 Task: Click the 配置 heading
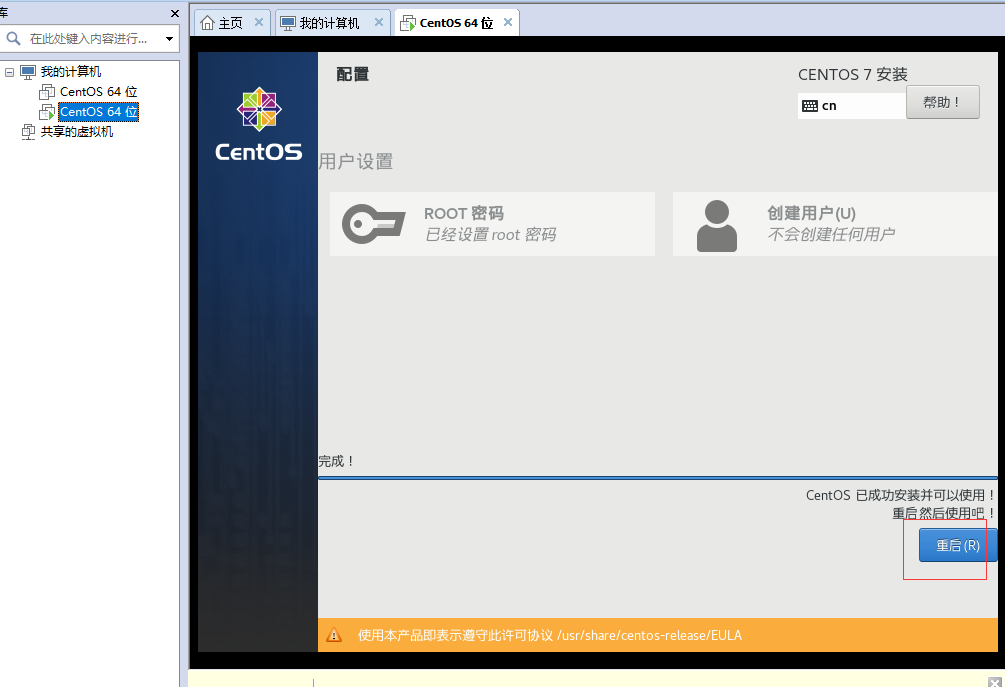[353, 74]
